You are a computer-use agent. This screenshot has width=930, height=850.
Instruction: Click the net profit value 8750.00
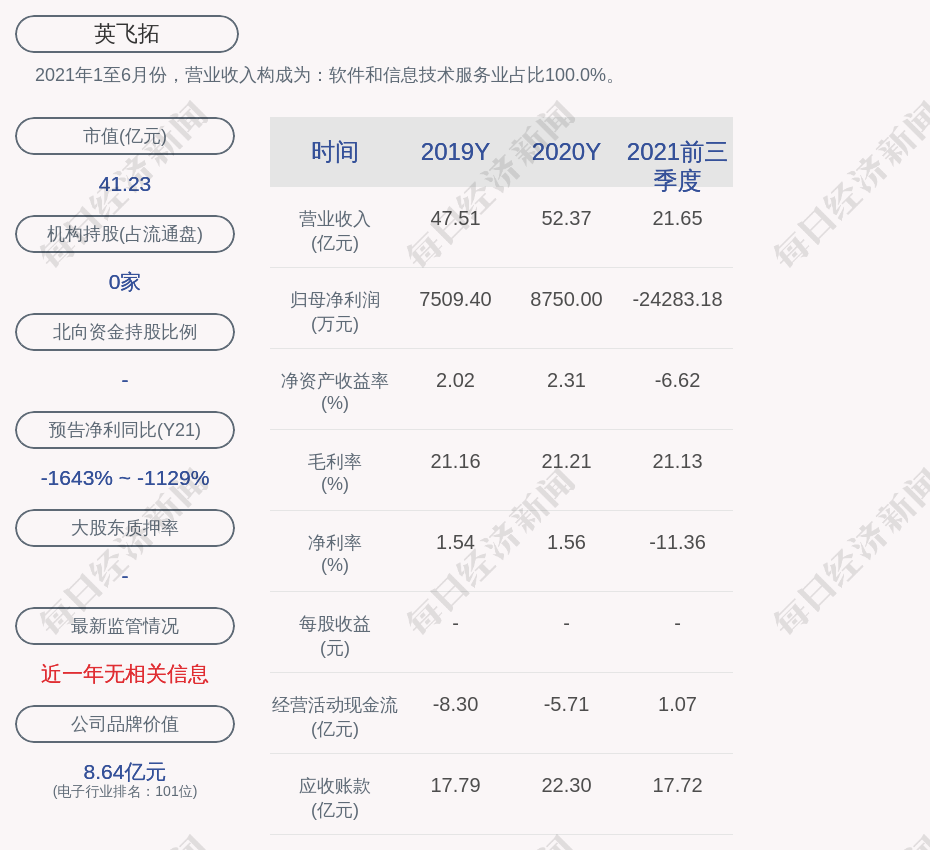566,300
